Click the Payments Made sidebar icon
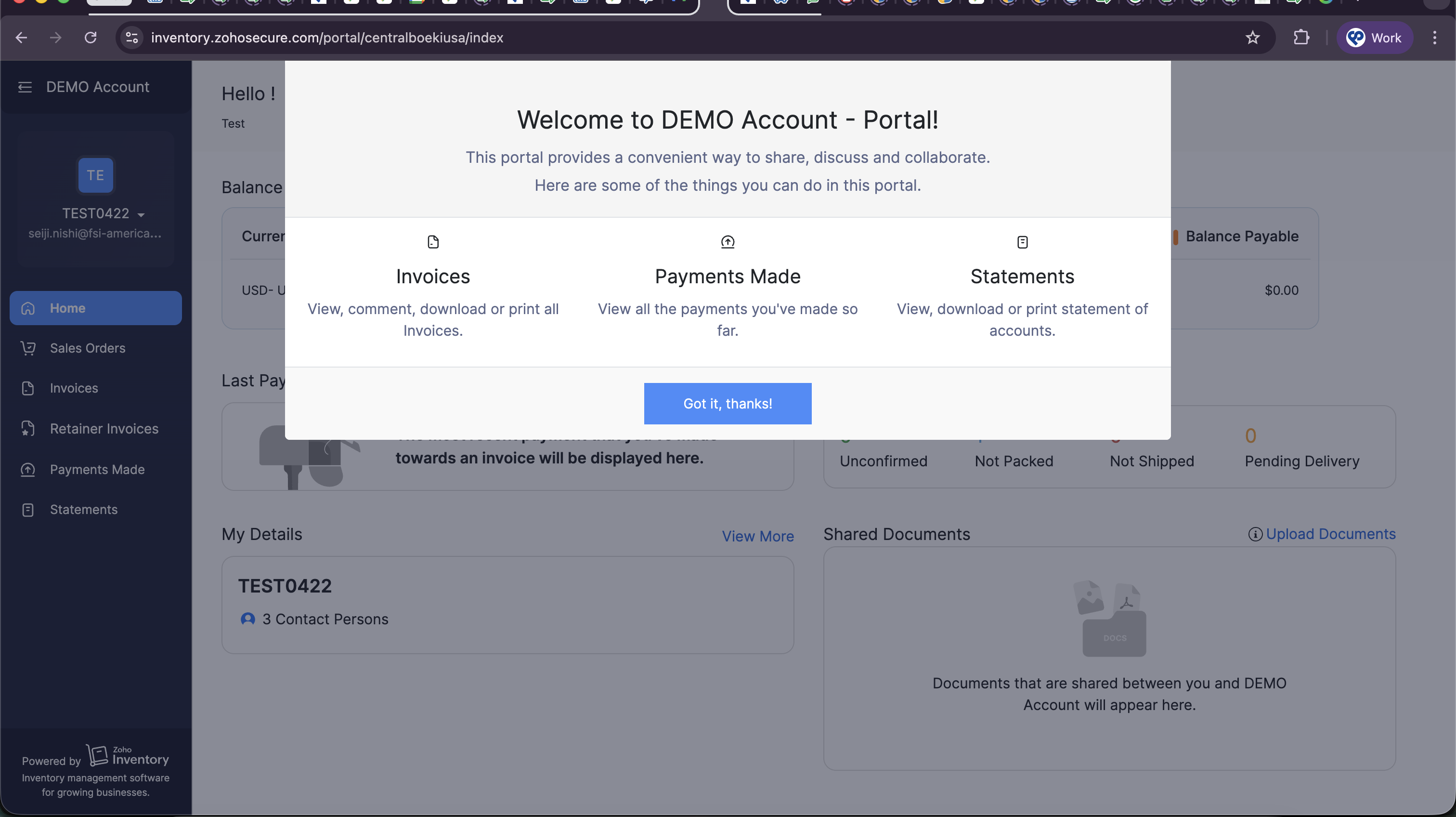 click(x=28, y=469)
